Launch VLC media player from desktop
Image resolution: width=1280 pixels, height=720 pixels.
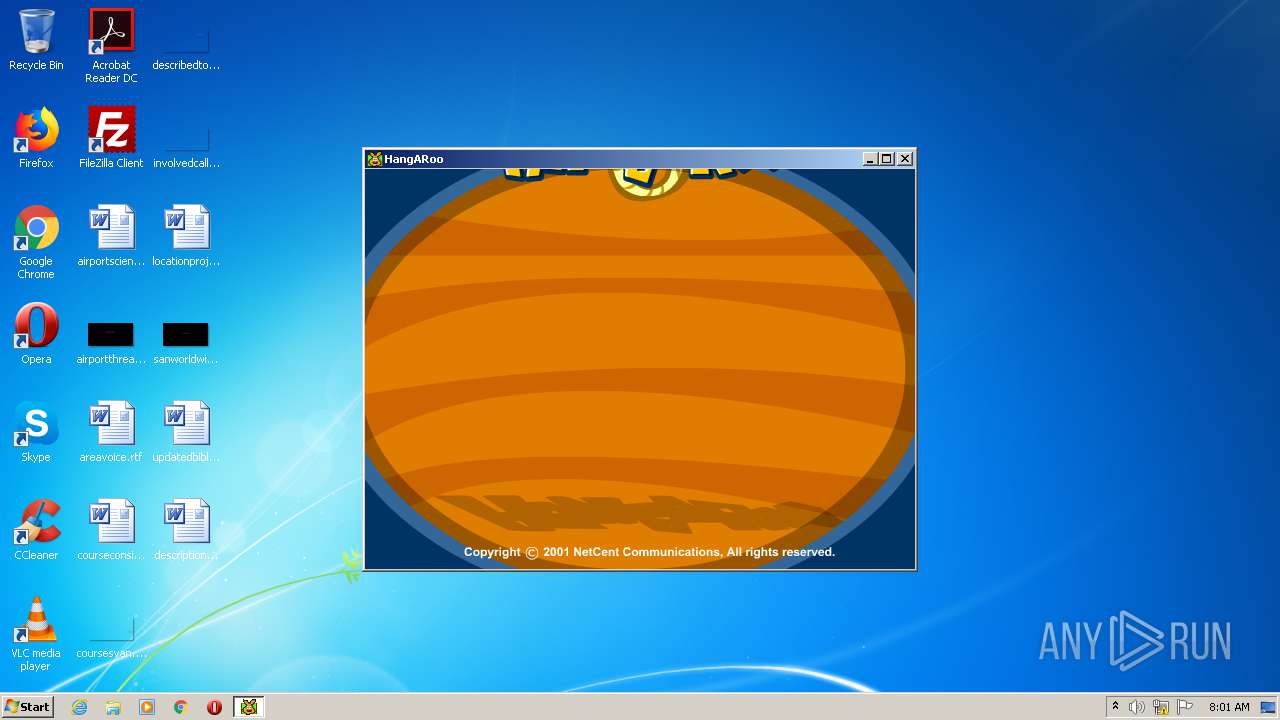tap(36, 634)
